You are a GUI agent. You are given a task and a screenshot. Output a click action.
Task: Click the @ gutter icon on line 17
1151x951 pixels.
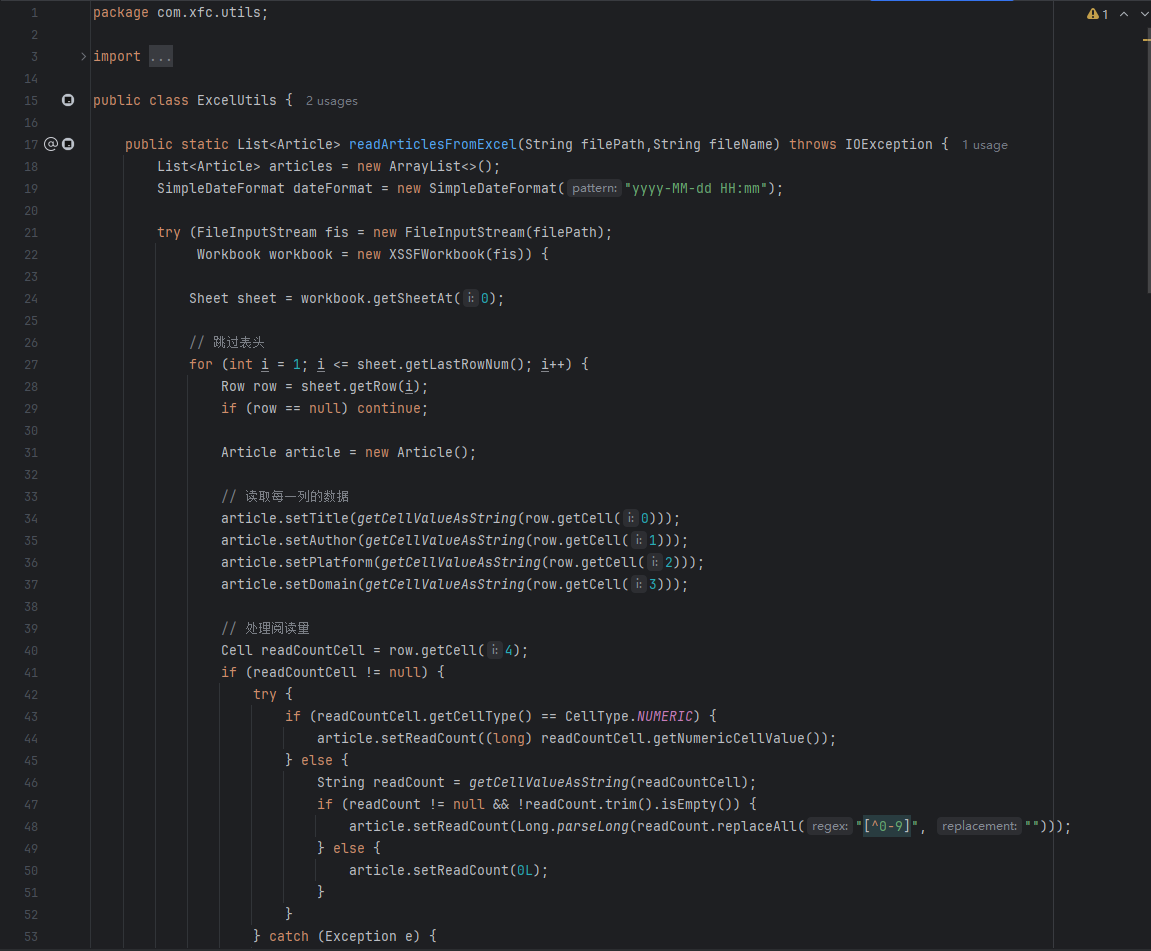click(x=51, y=144)
